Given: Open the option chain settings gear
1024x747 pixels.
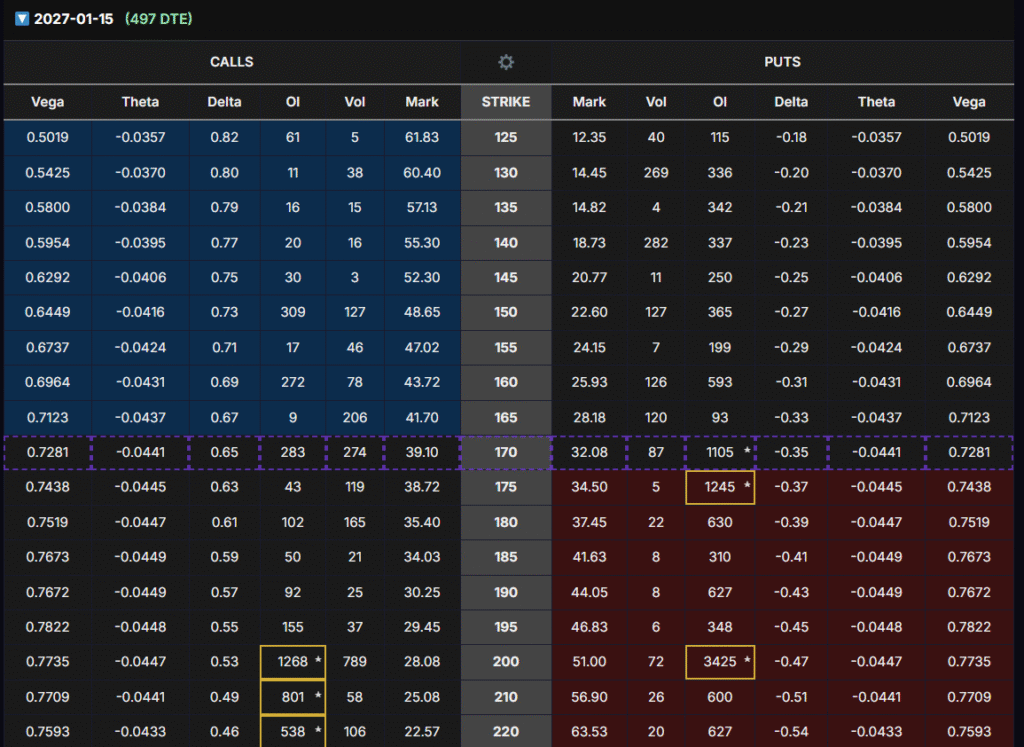Looking at the screenshot, I should (x=506, y=62).
